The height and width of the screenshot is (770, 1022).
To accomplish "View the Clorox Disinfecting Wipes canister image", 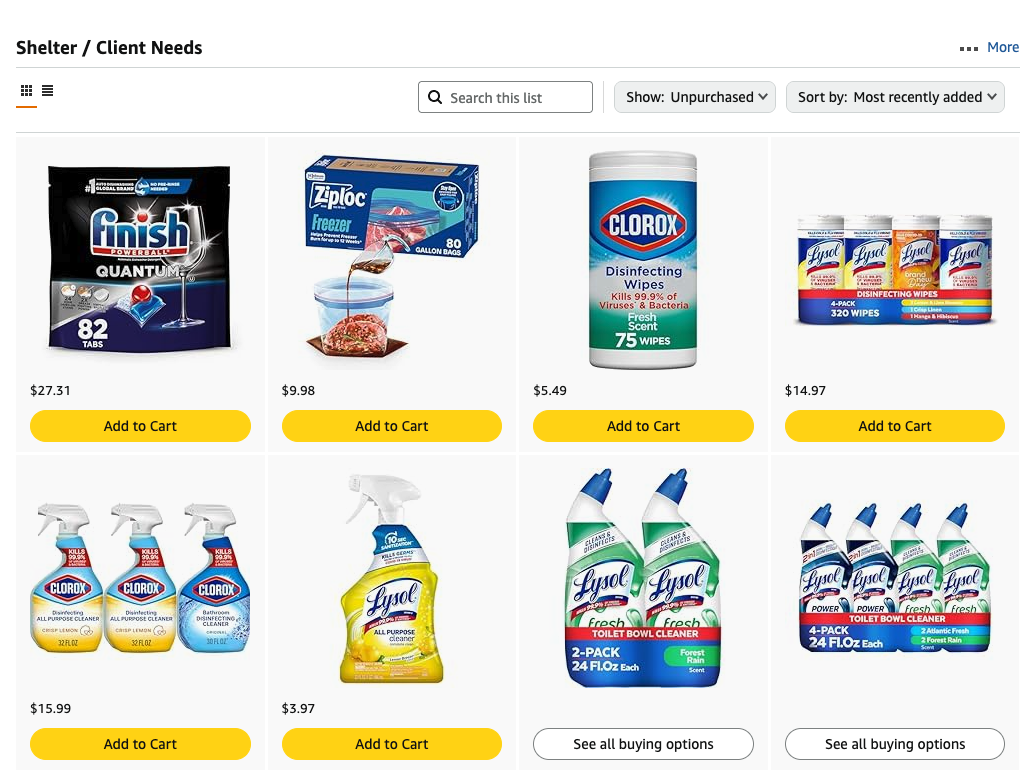I will click(643, 260).
